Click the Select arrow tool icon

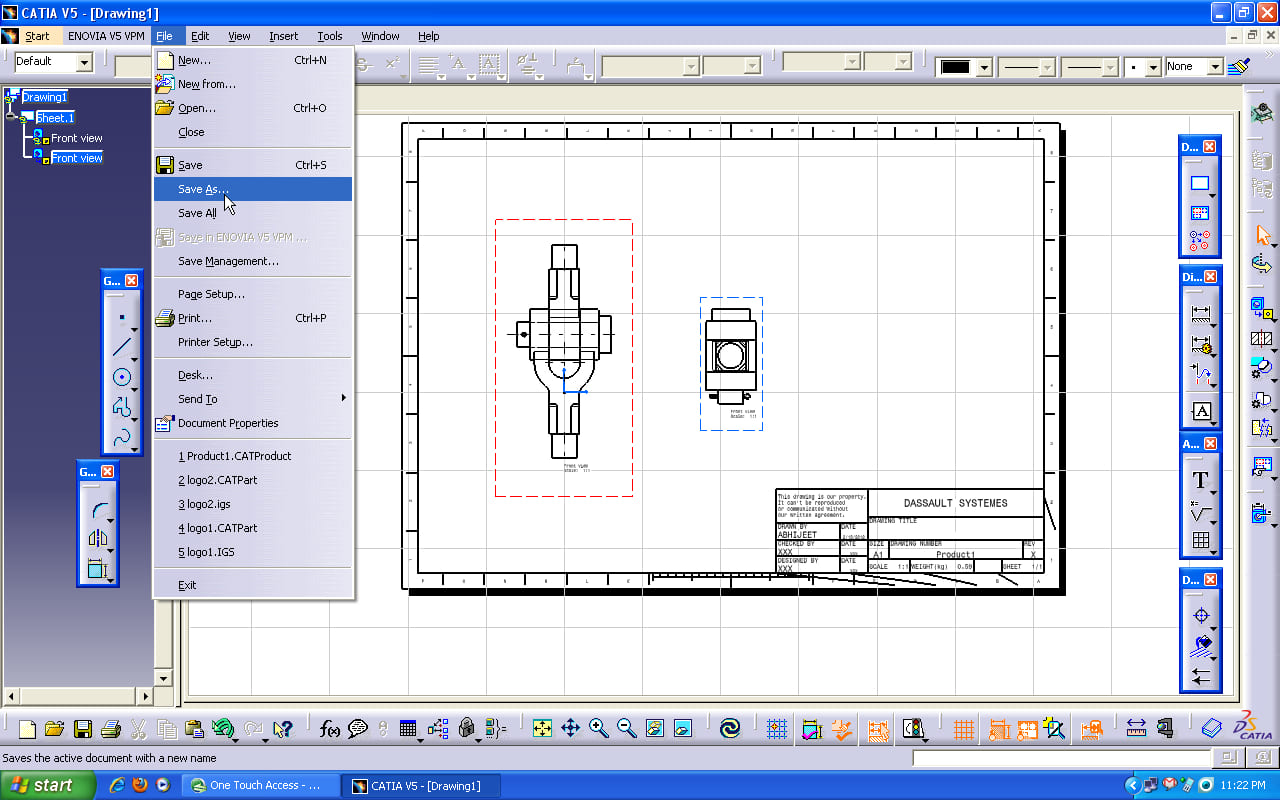1263,235
